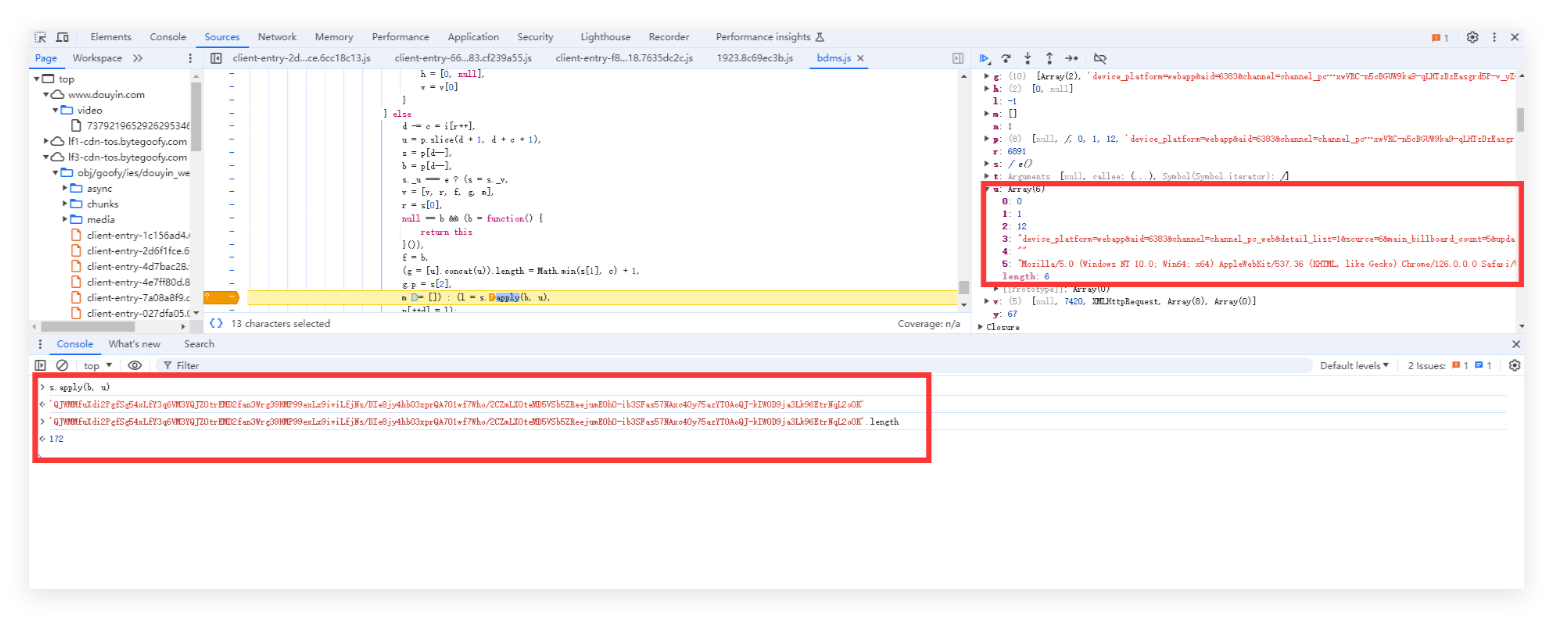Open client-entry-7a08a8f9 file in tree

click(130, 298)
